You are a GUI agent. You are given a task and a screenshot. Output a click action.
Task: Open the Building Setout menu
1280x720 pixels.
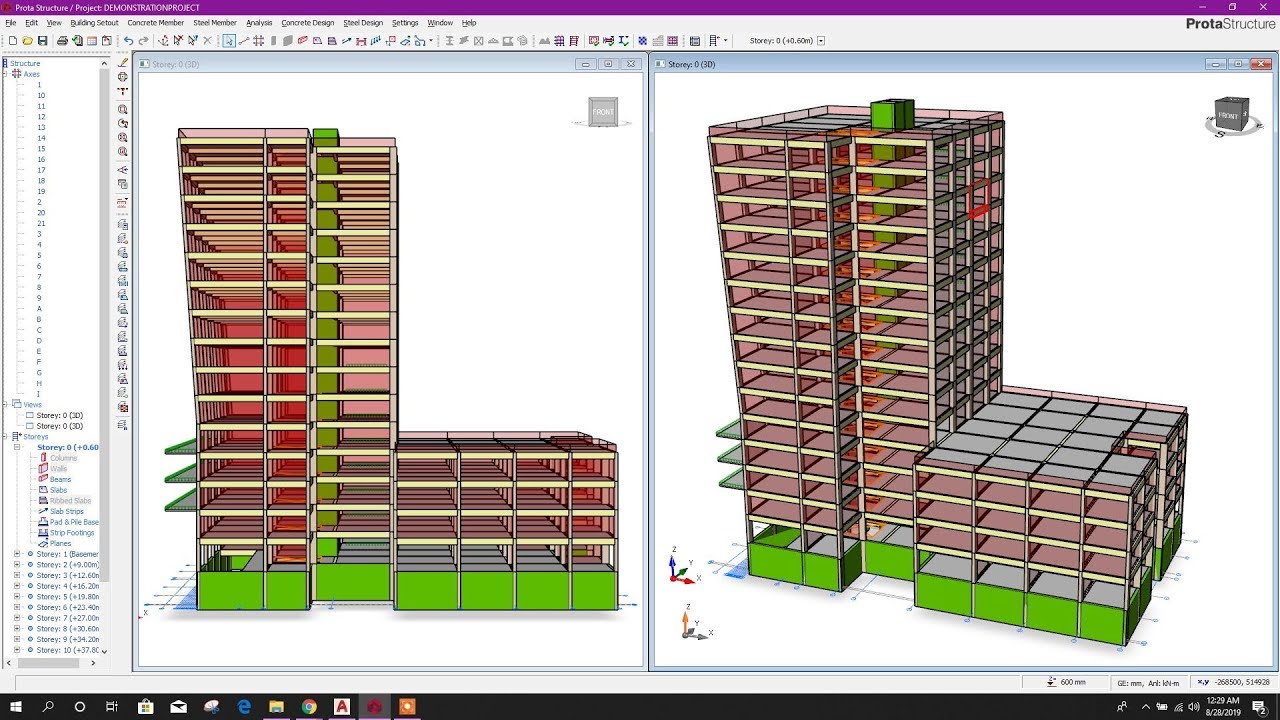click(x=94, y=22)
